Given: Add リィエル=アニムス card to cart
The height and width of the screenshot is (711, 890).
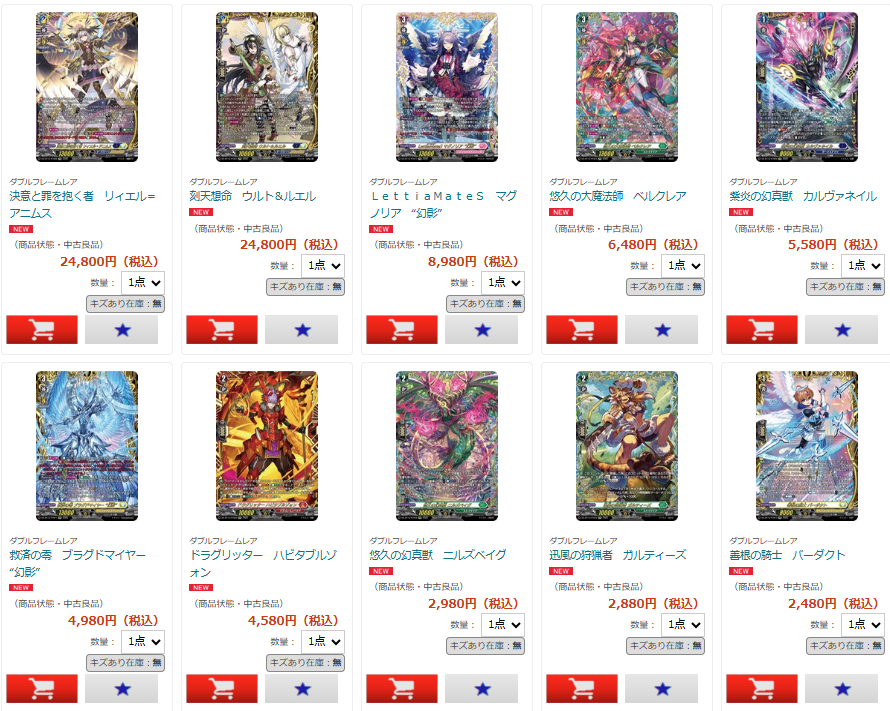Looking at the screenshot, I should 42,330.
